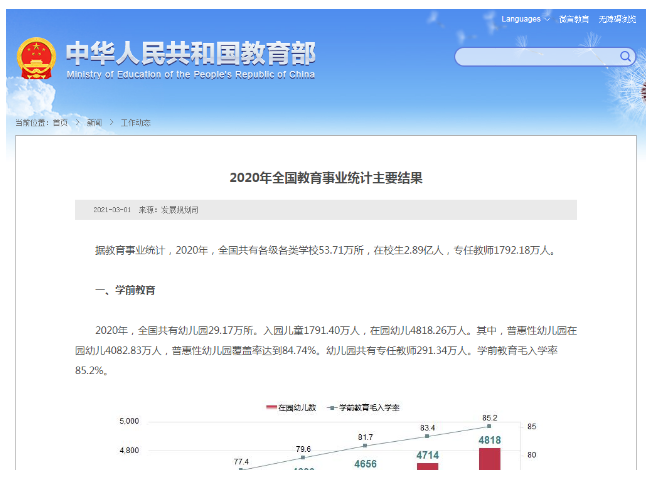Click the 5,000 left axis label
This screenshot has height=480, width=651.
129,421
